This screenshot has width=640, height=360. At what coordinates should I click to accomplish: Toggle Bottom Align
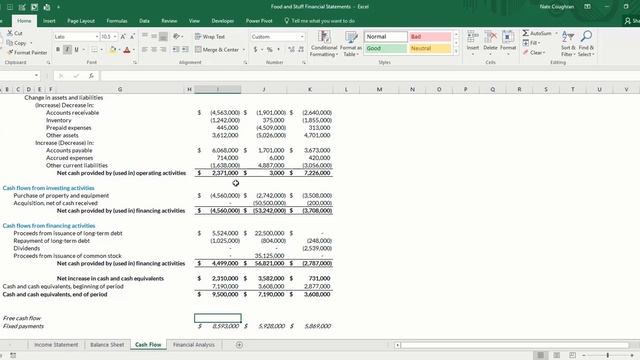click(x=163, y=37)
